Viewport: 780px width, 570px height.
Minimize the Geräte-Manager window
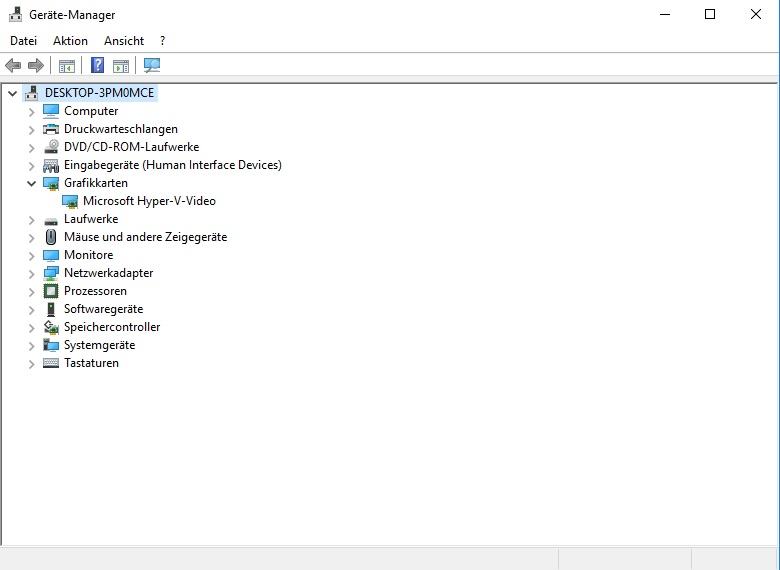pos(665,14)
